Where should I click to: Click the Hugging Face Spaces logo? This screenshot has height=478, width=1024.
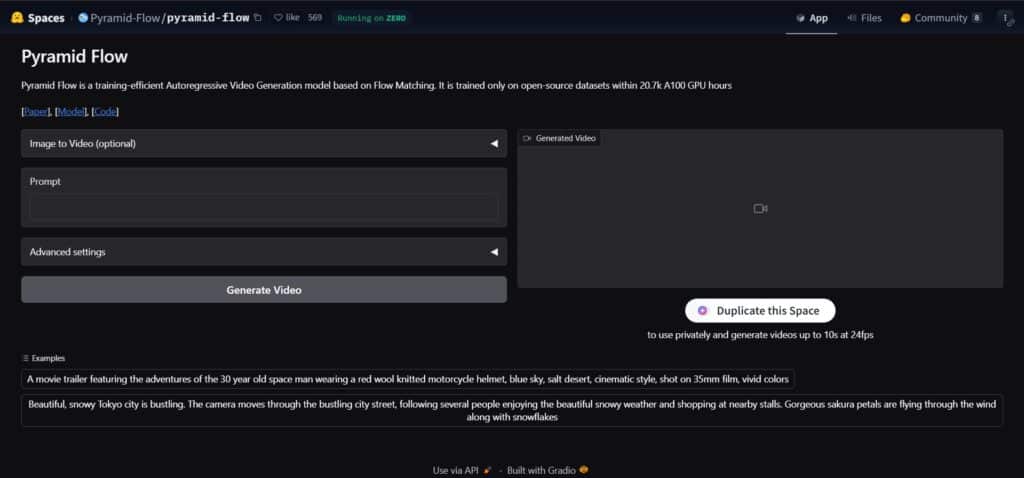(x=17, y=17)
